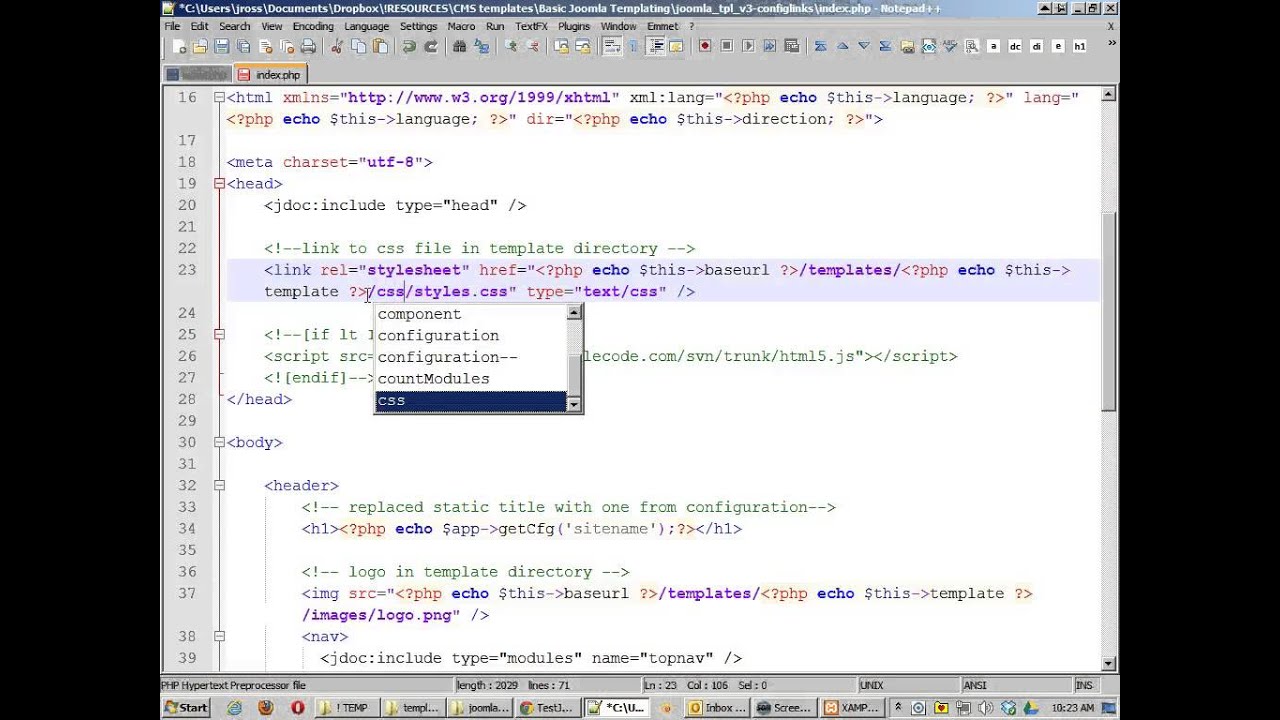The image size is (1280, 720).
Task: Switch to the index.php tab
Action: (271, 74)
